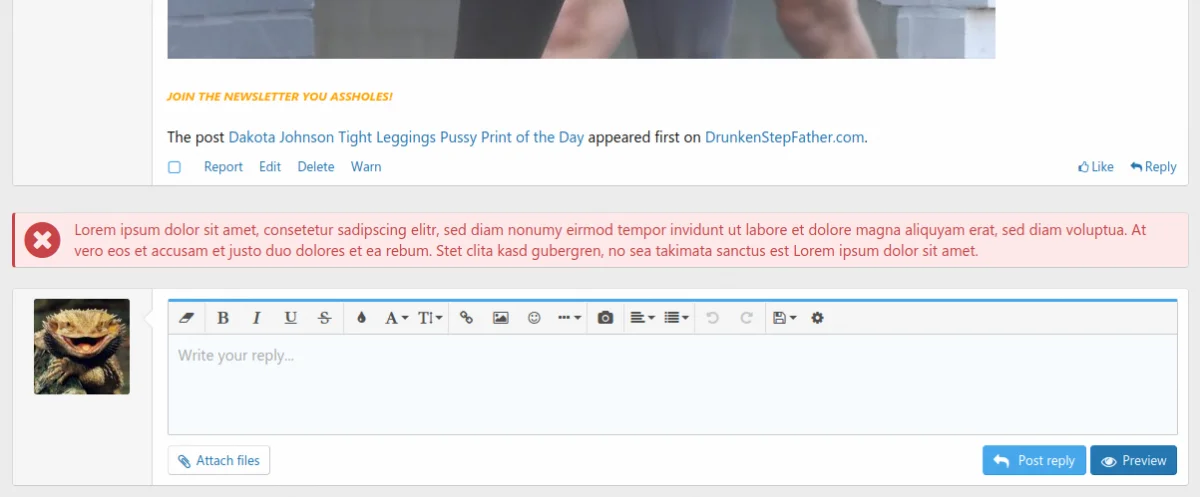1200x497 pixels.
Task: Open the list type dropdown
Action: tap(677, 318)
